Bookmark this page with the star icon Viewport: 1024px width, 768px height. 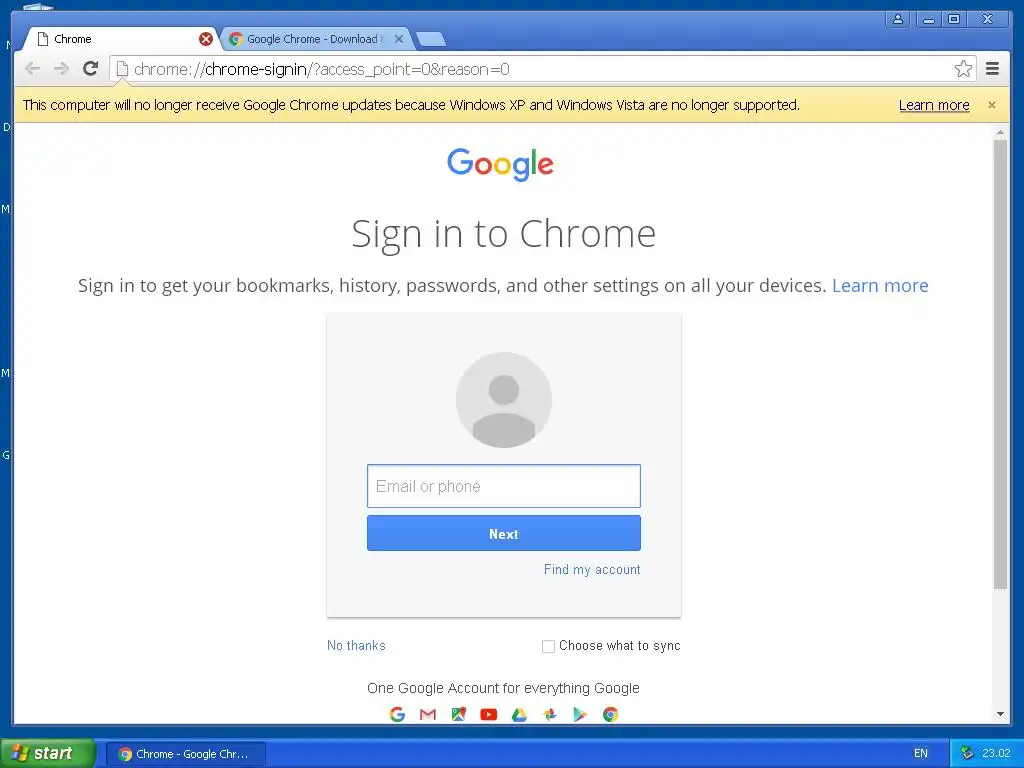[x=963, y=69]
